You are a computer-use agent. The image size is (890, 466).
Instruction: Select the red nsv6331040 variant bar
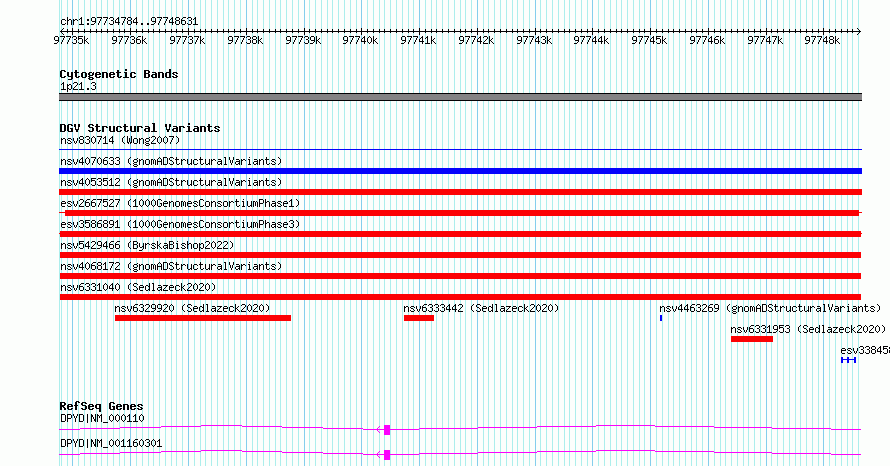pyautogui.click(x=460, y=297)
